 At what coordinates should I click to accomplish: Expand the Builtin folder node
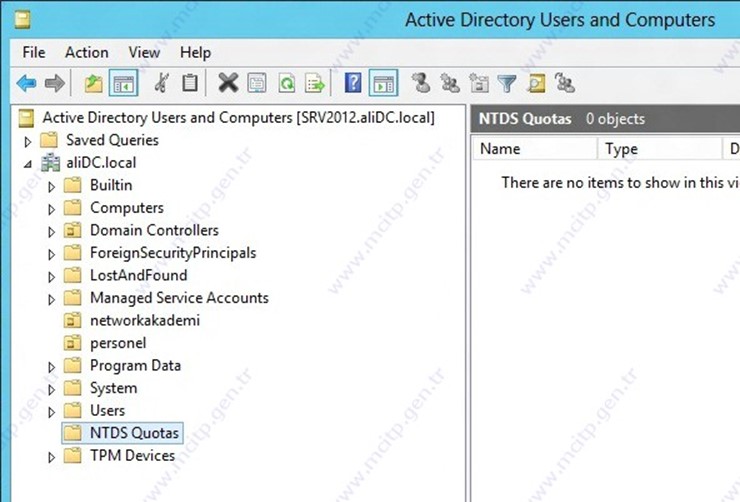52,186
